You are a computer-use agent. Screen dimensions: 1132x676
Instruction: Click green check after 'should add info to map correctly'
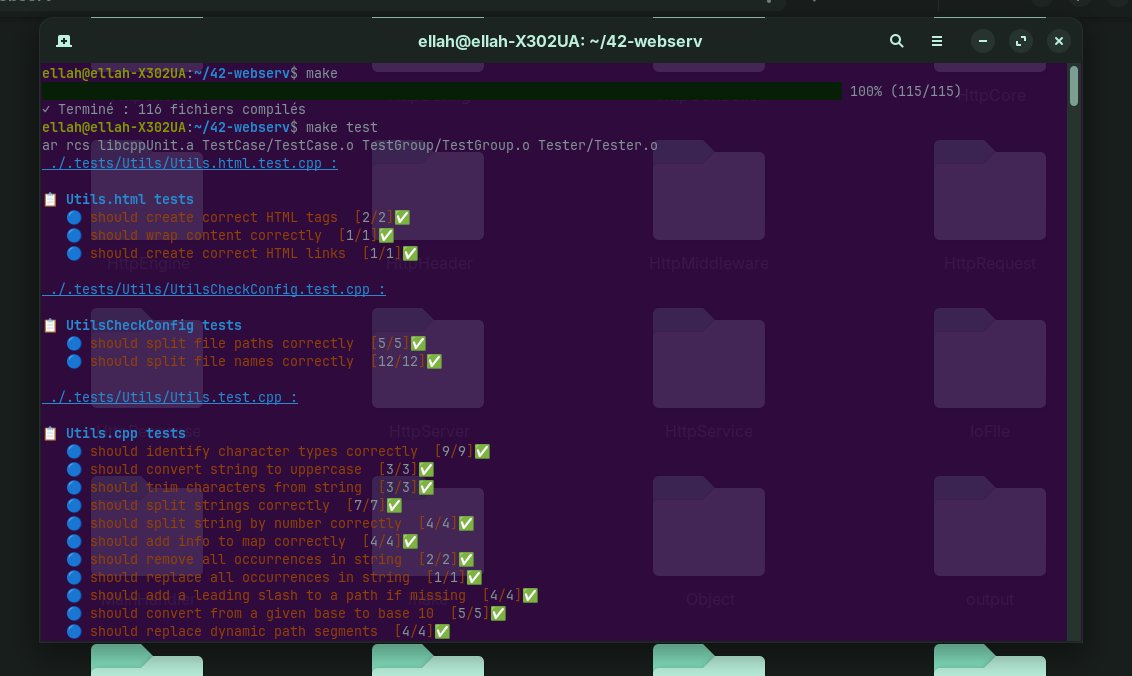[x=410, y=542]
